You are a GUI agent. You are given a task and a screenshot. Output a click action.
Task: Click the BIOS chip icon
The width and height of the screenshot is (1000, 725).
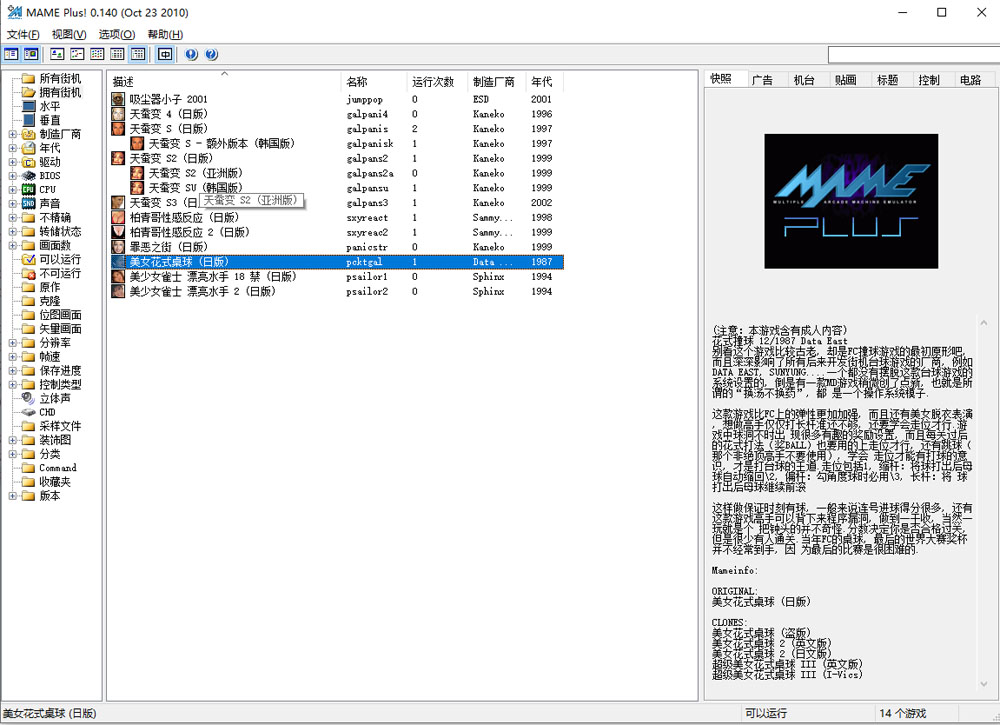tap(29, 176)
